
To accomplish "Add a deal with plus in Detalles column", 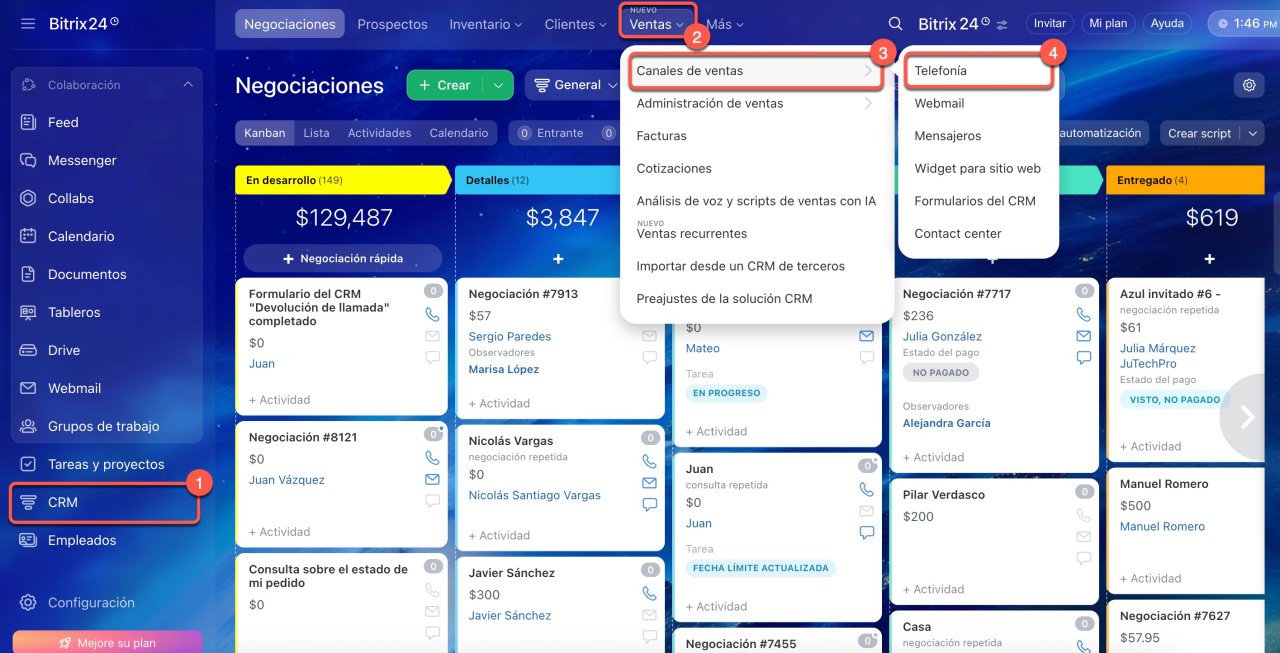I will point(558,259).
